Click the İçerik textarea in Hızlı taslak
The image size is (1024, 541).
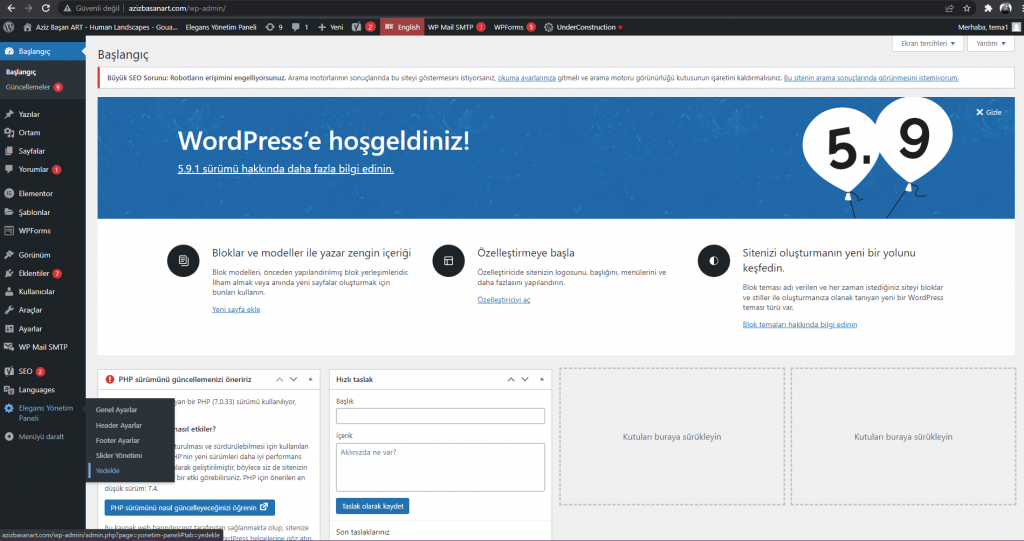[440, 467]
